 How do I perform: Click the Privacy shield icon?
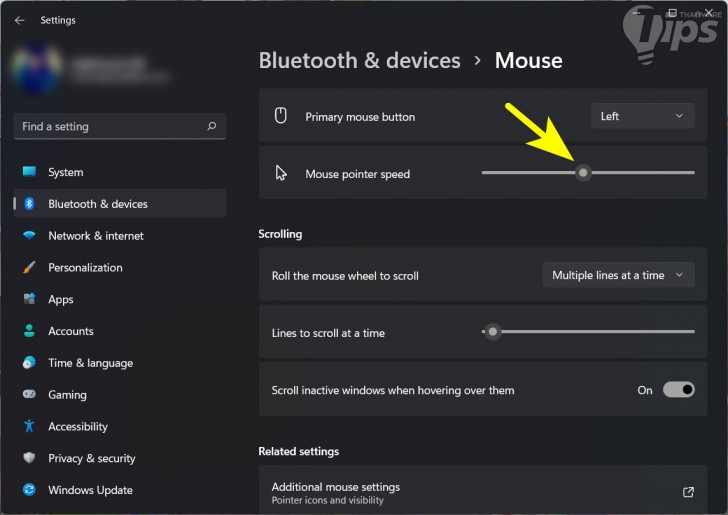[29, 457]
